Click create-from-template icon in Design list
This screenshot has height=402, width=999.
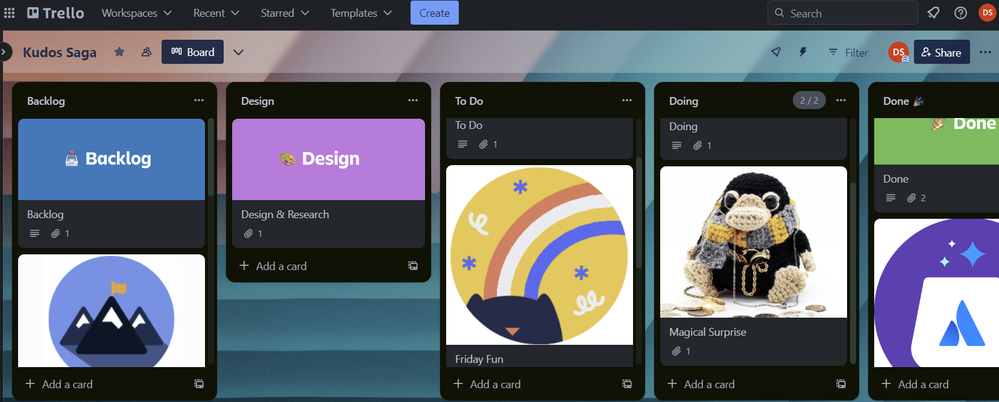pyautogui.click(x=413, y=266)
